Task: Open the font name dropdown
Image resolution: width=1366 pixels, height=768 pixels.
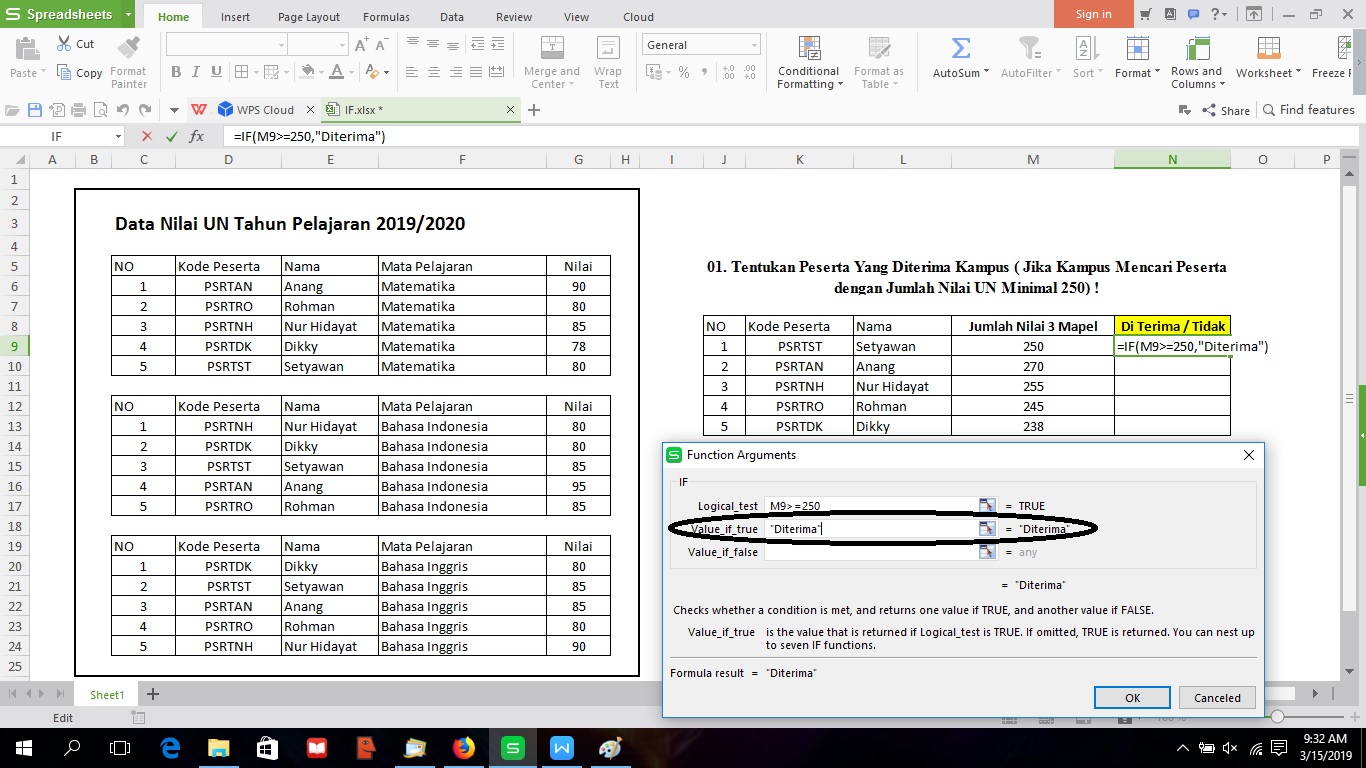Action: pos(281,45)
